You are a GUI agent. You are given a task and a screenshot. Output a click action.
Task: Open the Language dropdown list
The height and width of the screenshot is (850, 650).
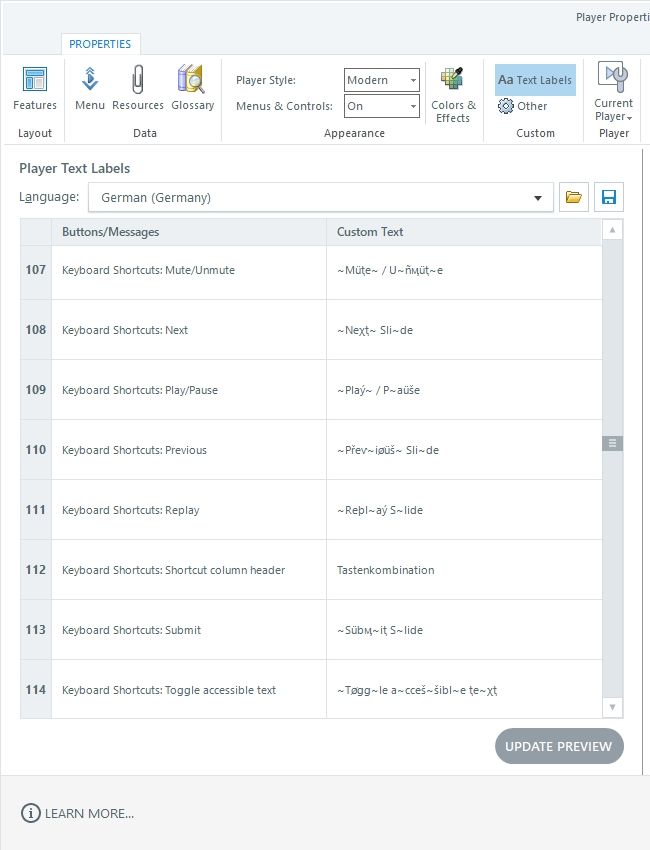click(x=320, y=197)
